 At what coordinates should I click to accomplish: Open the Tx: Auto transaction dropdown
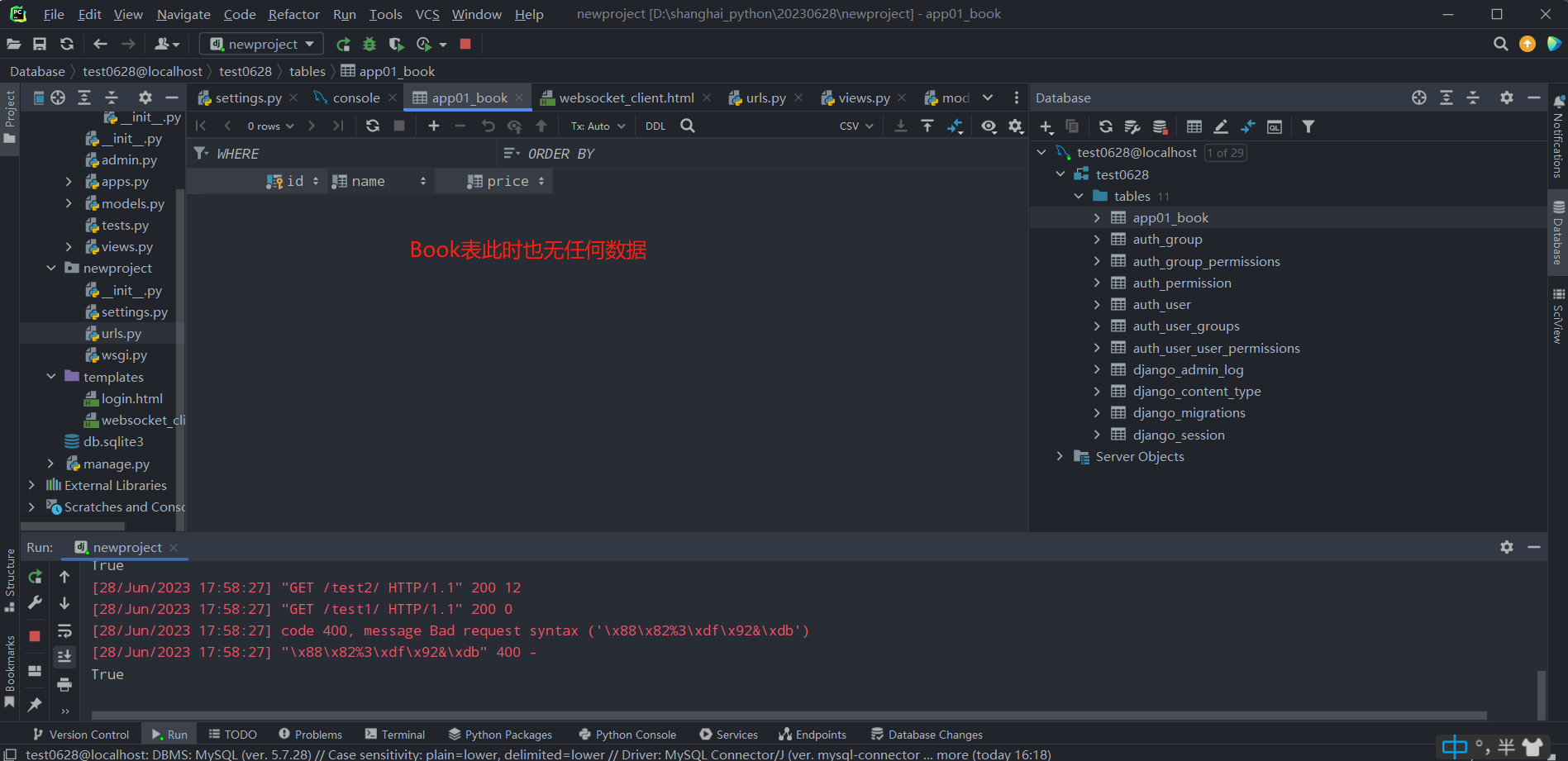click(598, 126)
